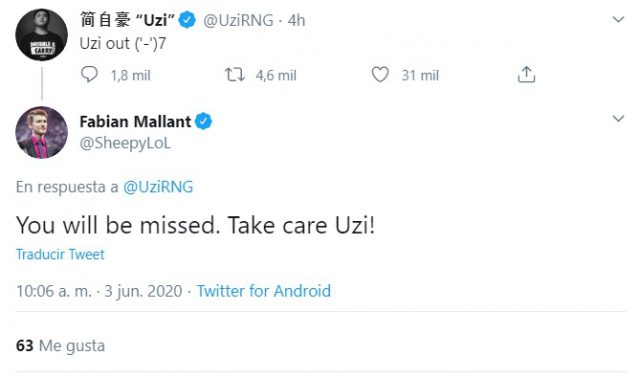Screen dimensions: 640x377
Task: Click Uzi's verified badge icon
Action: [187, 20]
